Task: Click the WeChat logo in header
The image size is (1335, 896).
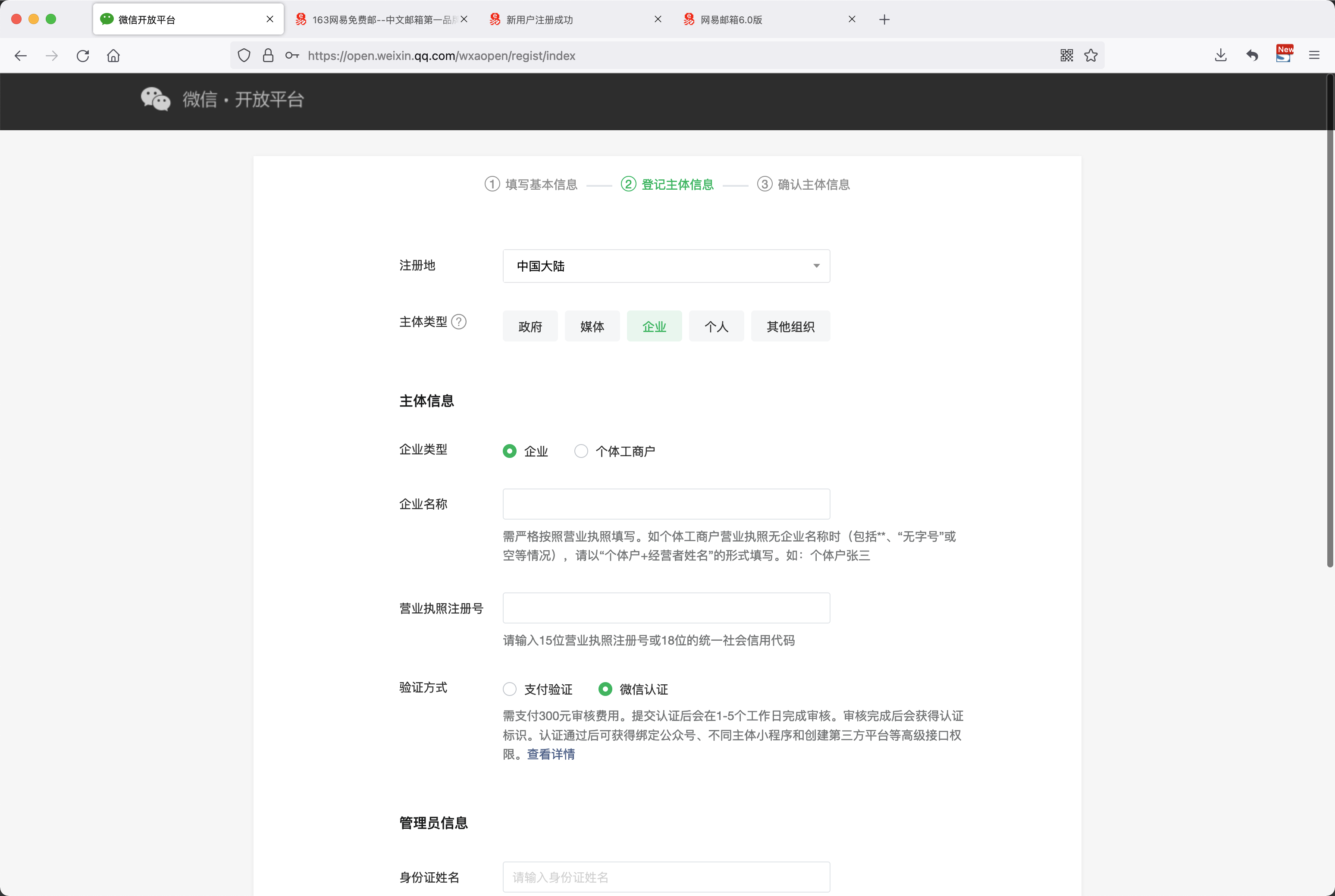Action: click(x=155, y=100)
